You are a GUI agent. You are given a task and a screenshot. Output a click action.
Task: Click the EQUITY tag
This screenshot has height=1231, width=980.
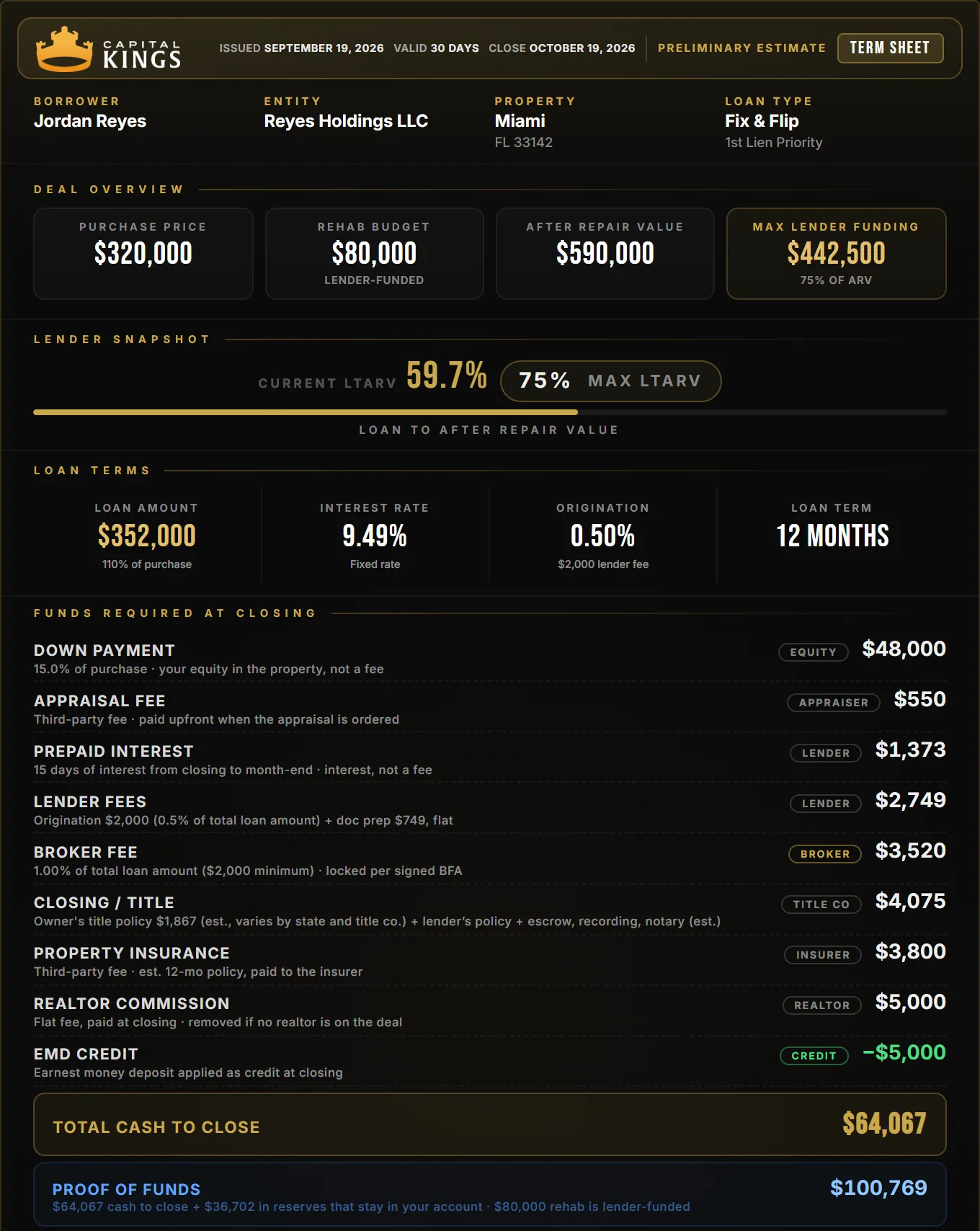coord(814,652)
